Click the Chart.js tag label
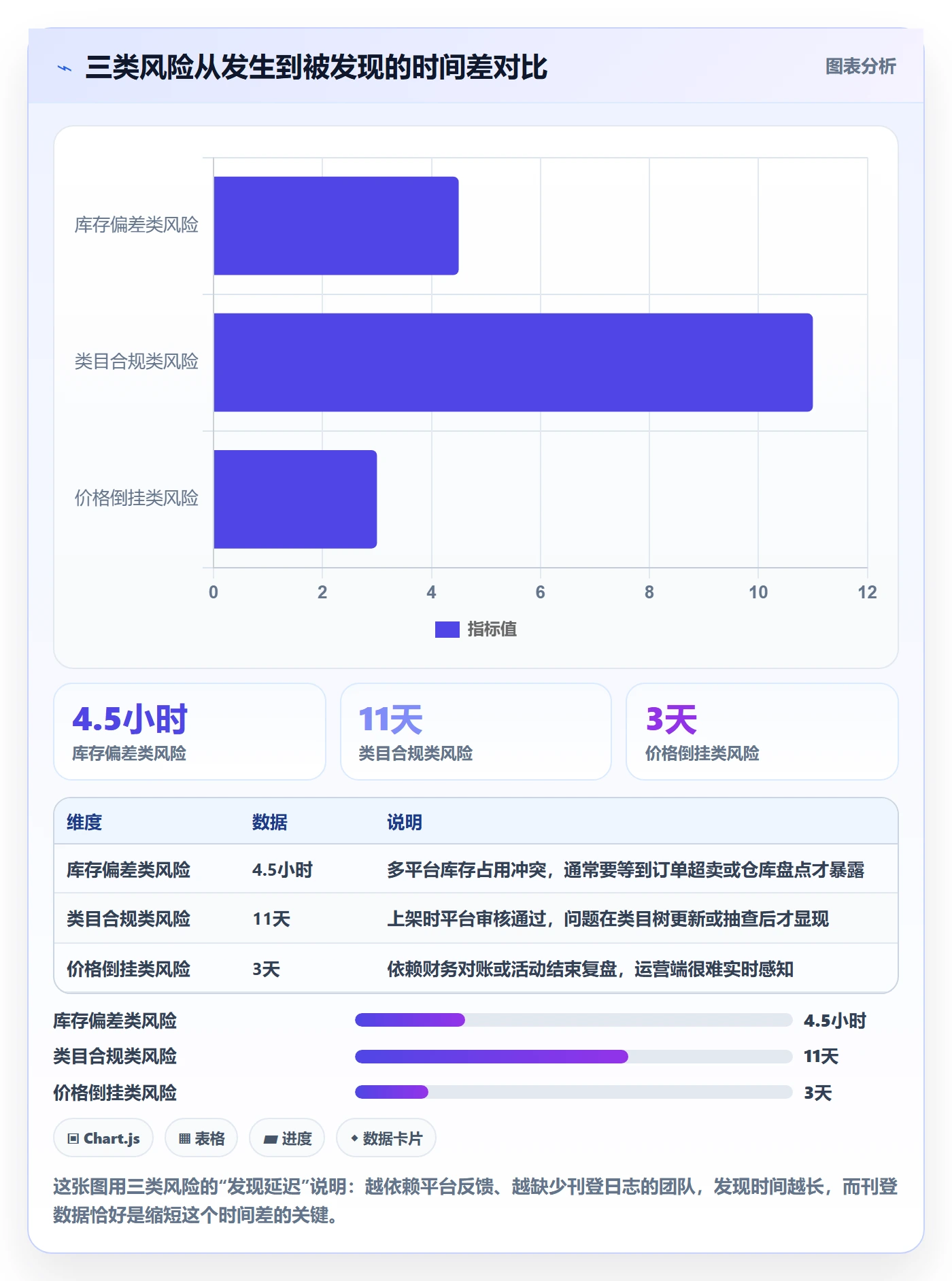This screenshot has height=1281, width=952. pos(112,1139)
